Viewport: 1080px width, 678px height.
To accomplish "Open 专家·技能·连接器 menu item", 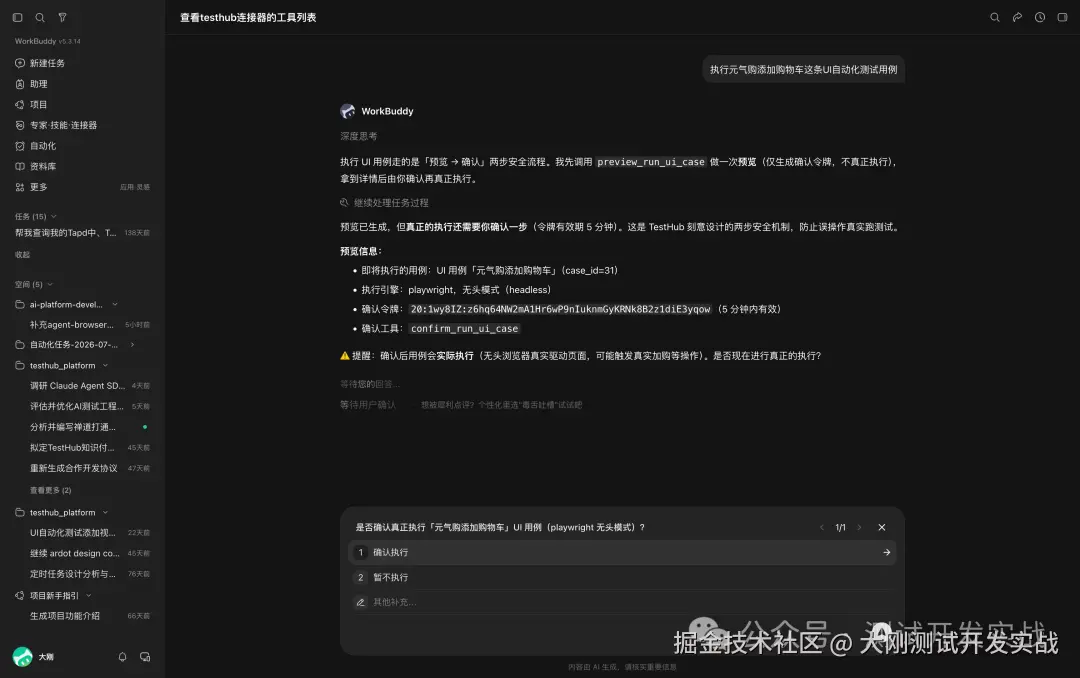I will point(63,125).
